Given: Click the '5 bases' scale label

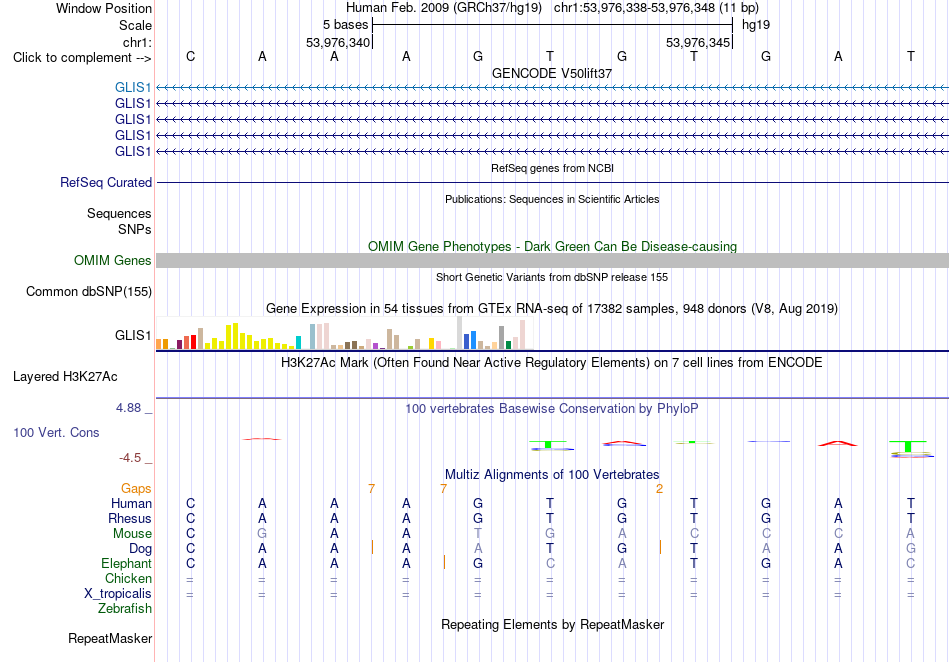Looking at the screenshot, I should tap(345, 25).
